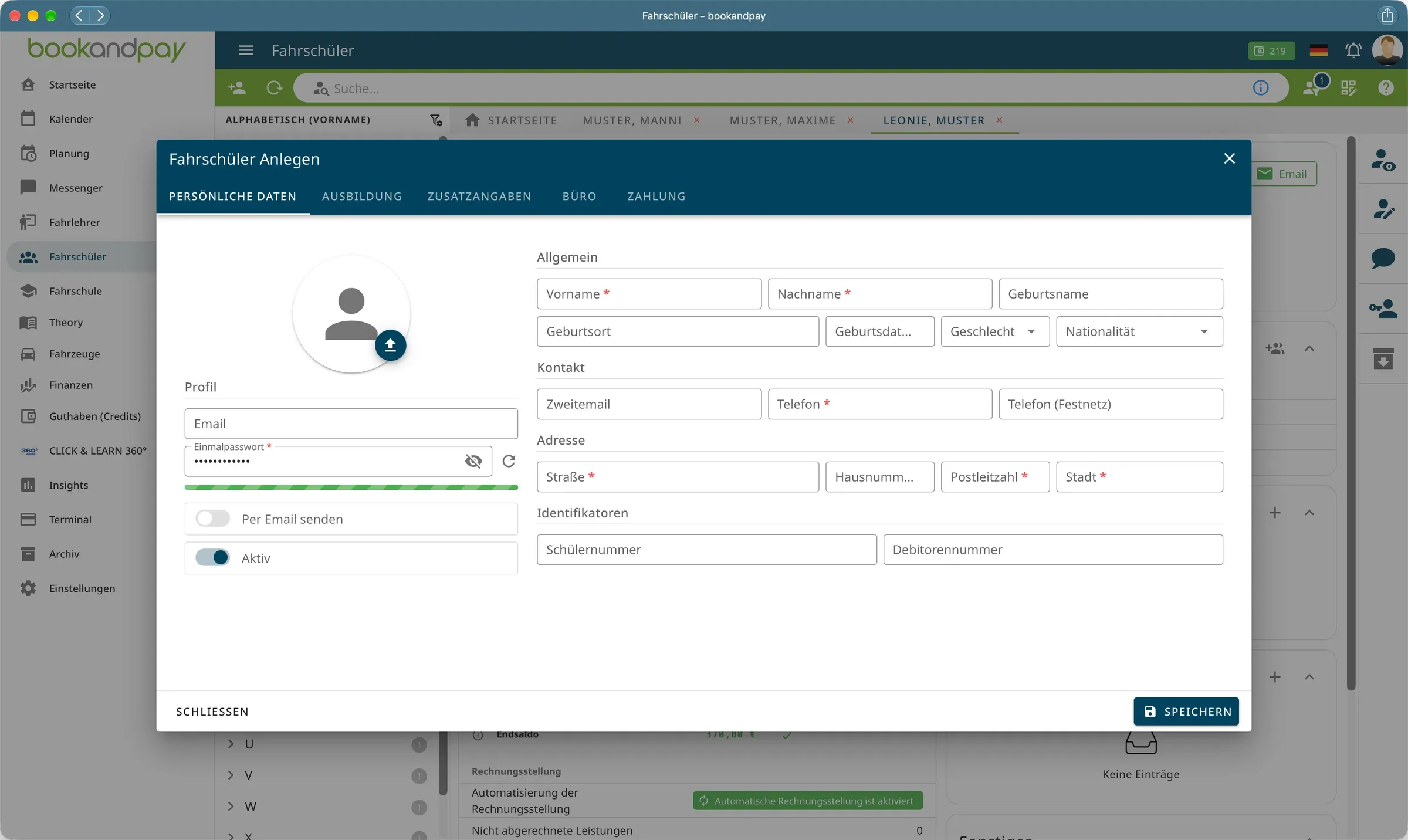The height and width of the screenshot is (840, 1408).
Task: Open the notifications bell
Action: click(x=1353, y=50)
